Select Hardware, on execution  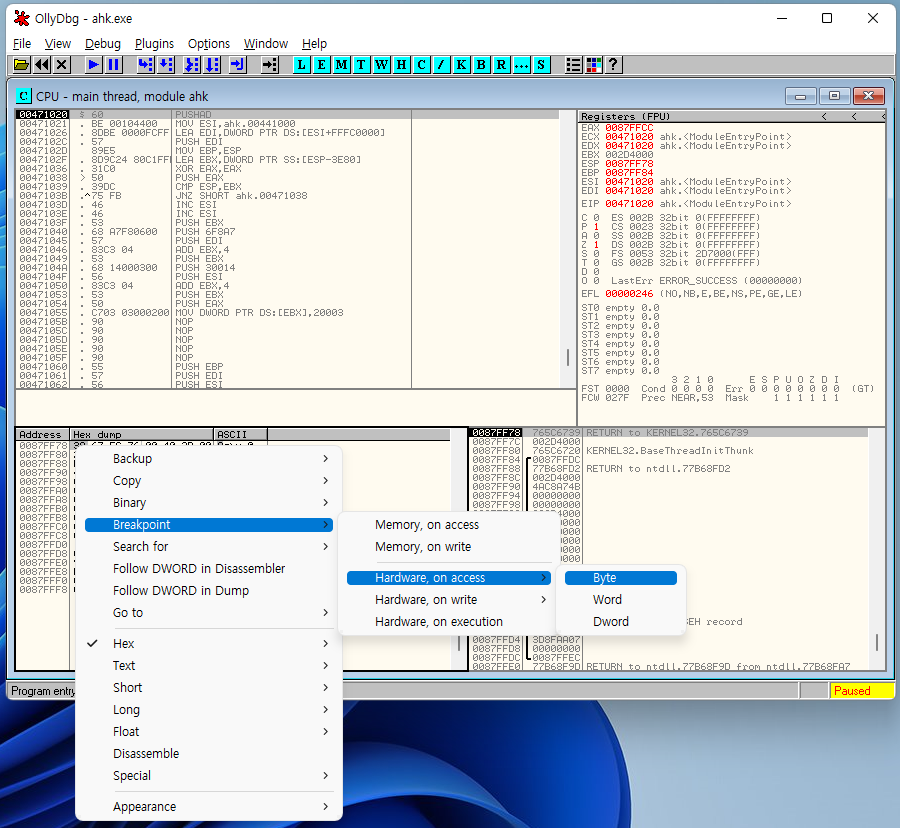449,622
